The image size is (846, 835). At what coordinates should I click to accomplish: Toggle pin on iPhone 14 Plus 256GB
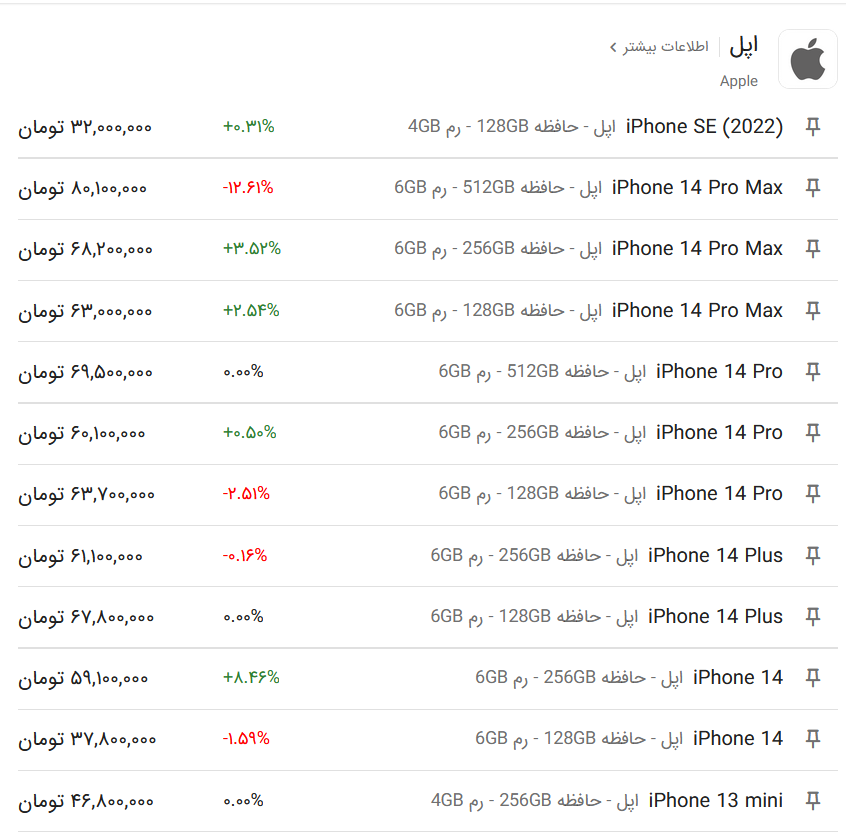tap(813, 556)
